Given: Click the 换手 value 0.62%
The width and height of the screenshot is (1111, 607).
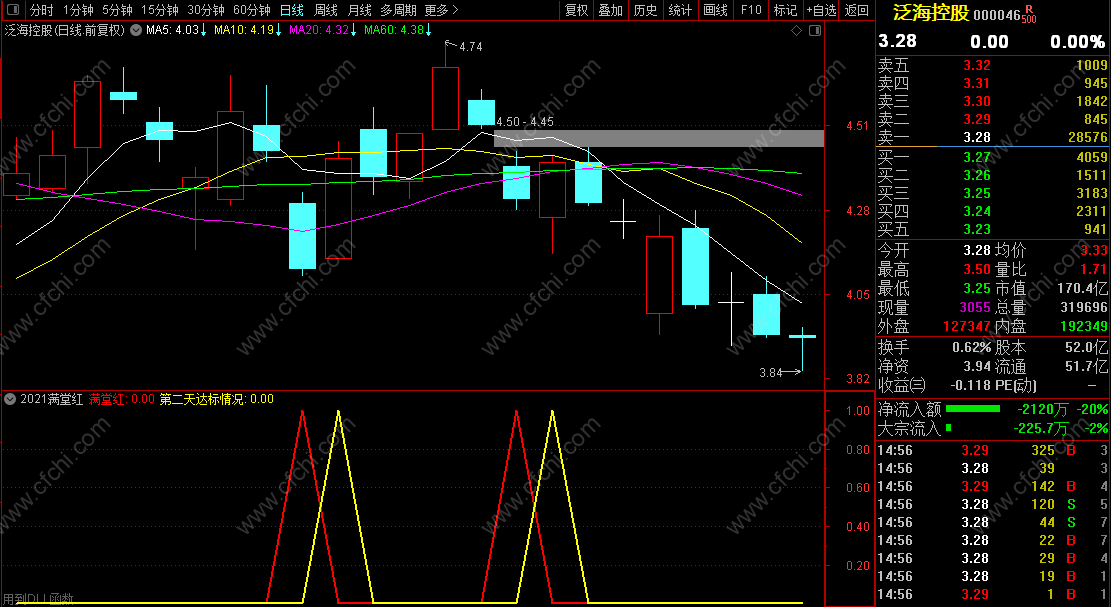Looking at the screenshot, I should (971, 348).
